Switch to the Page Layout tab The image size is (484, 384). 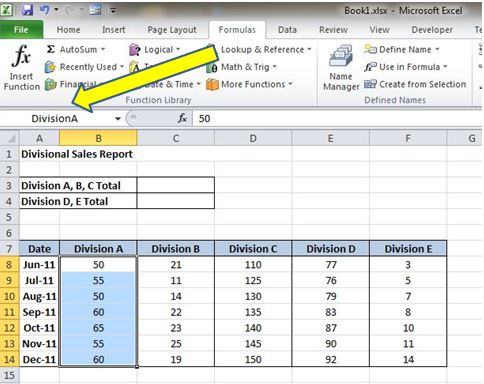click(x=172, y=30)
